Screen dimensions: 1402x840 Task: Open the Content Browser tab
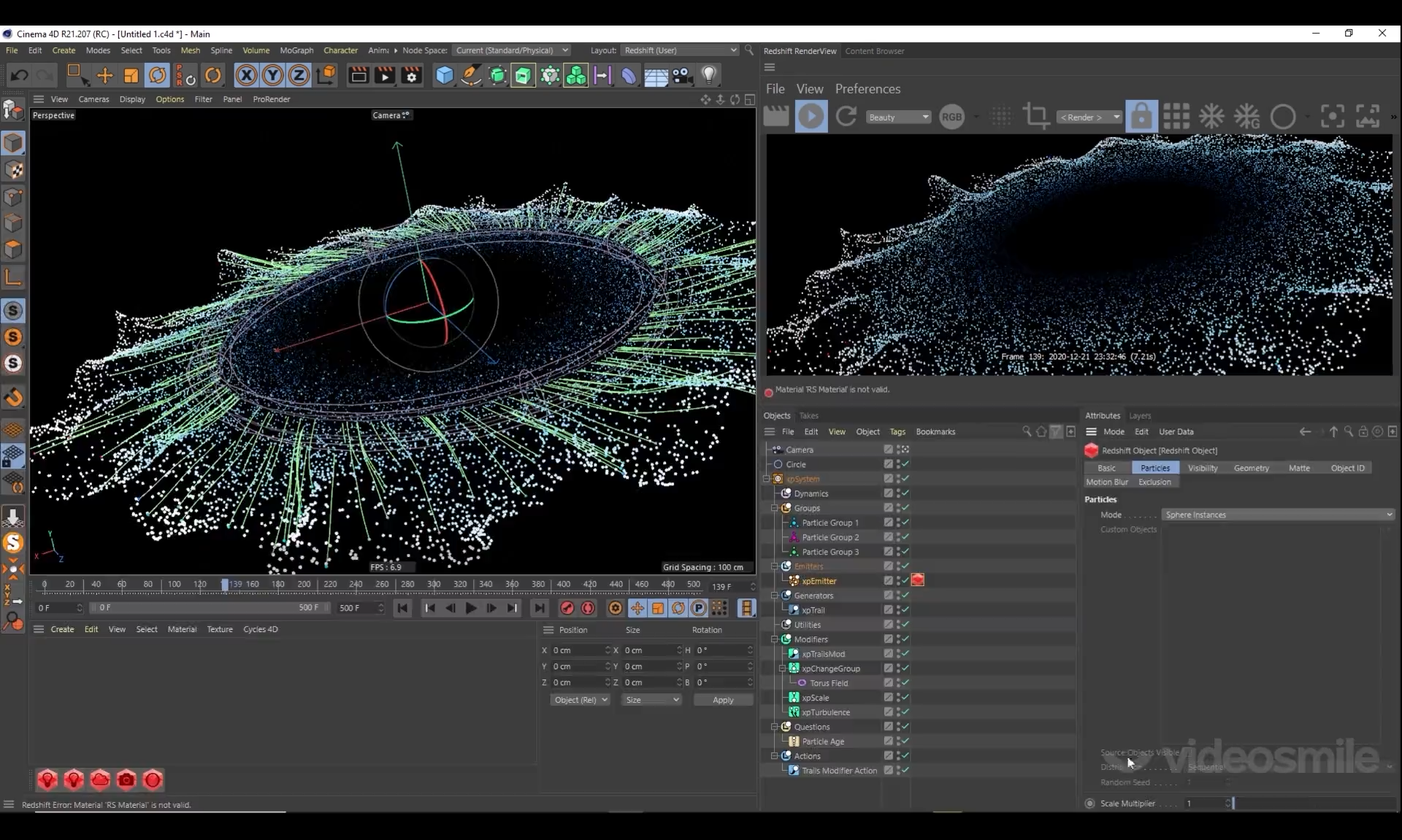click(874, 51)
